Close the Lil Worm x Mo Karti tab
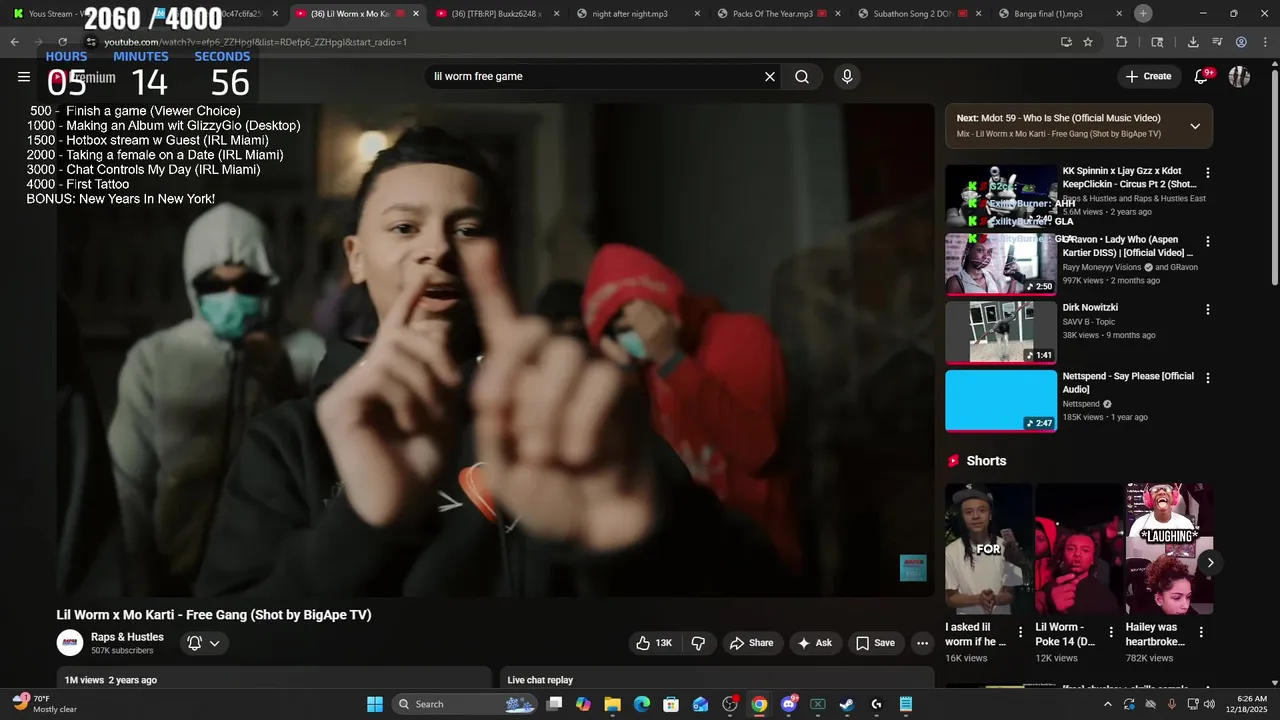This screenshot has height=720, width=1280. 416,14
